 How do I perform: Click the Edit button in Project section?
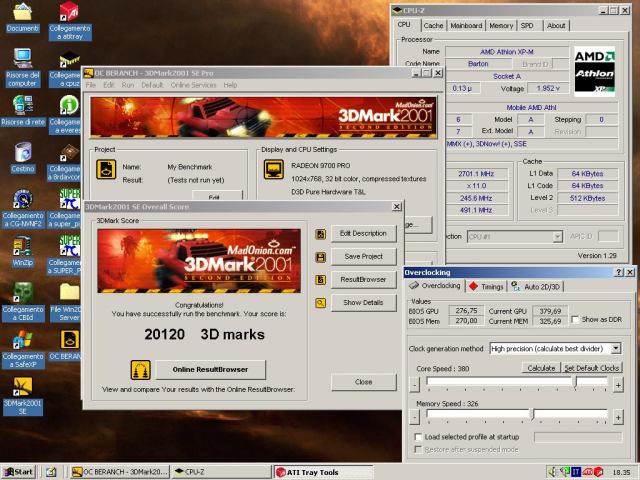(x=217, y=195)
